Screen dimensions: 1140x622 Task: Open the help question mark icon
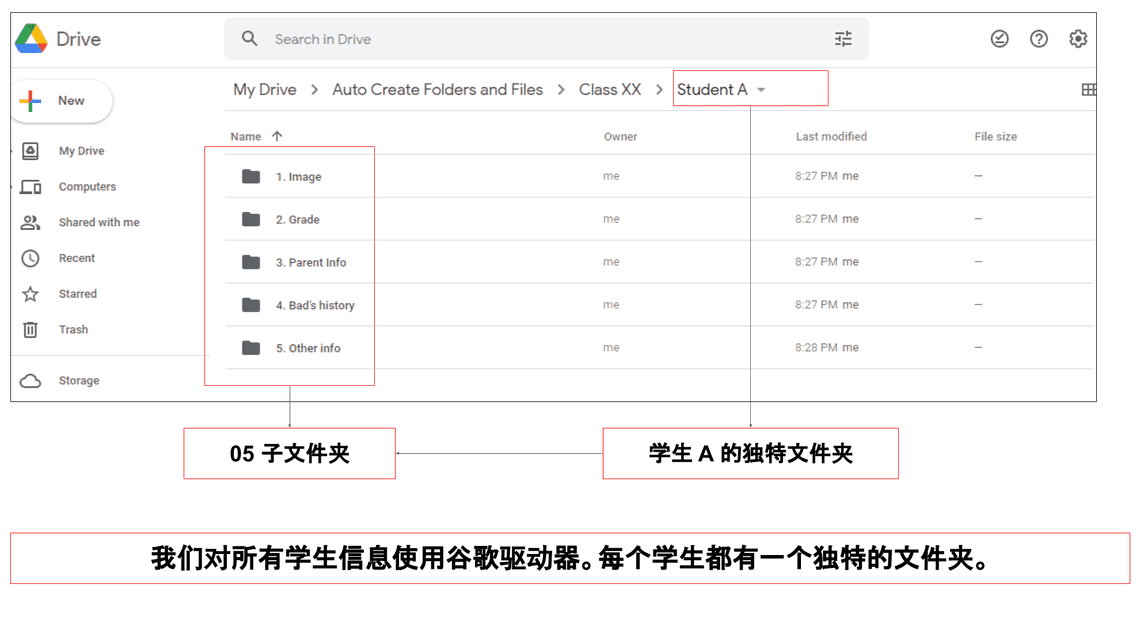tap(1039, 39)
